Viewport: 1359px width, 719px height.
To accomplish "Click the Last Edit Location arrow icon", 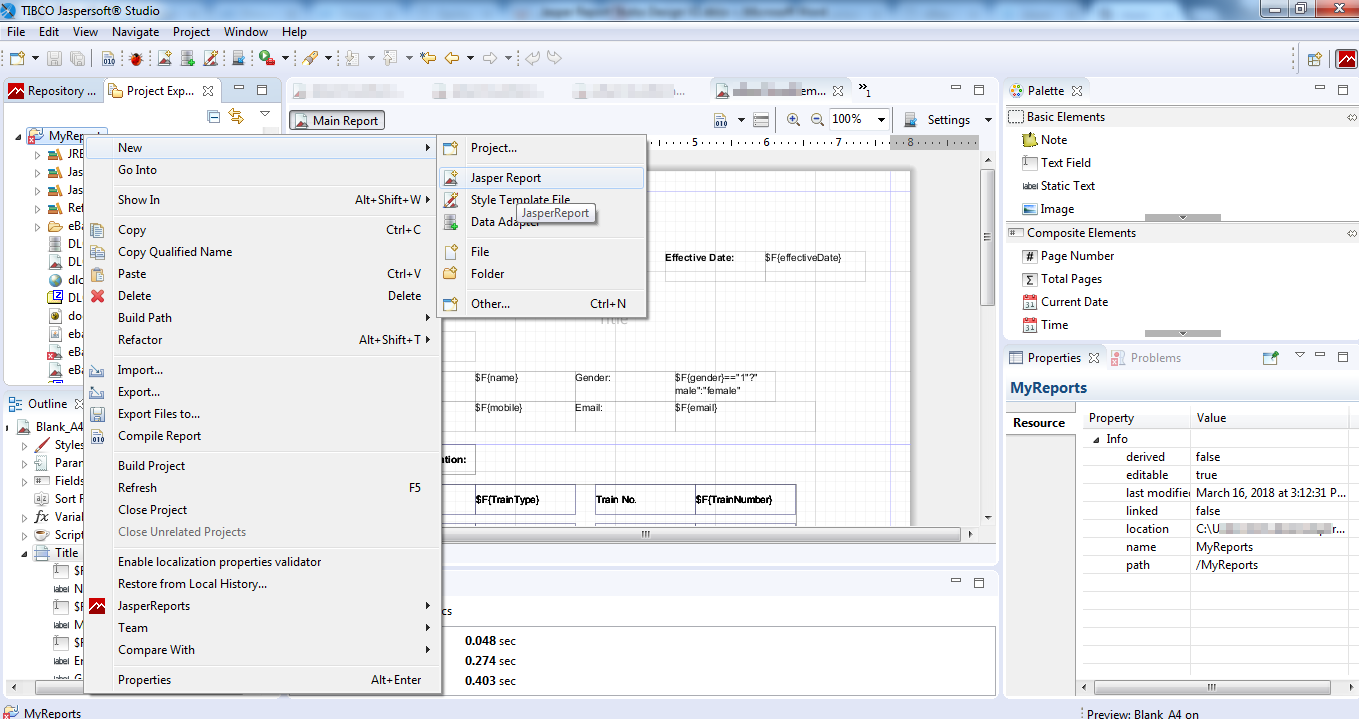I will 428,59.
